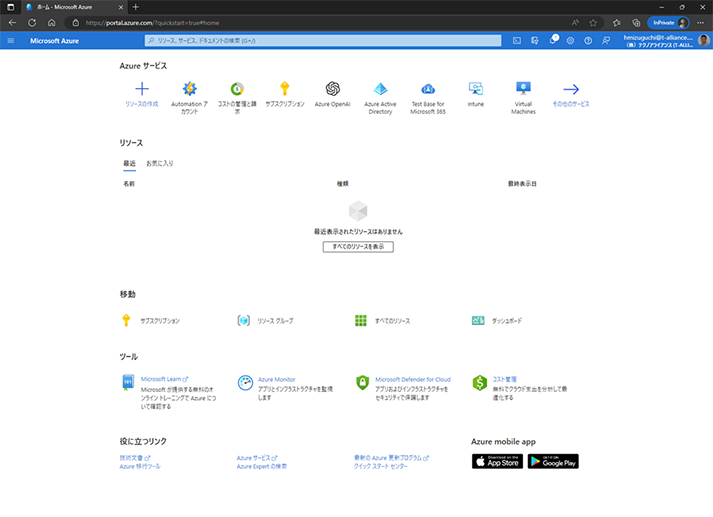Viewport: 713px width, 517px height.
Task: Open the Azure portal hamburger menu
Action: [x=11, y=41]
